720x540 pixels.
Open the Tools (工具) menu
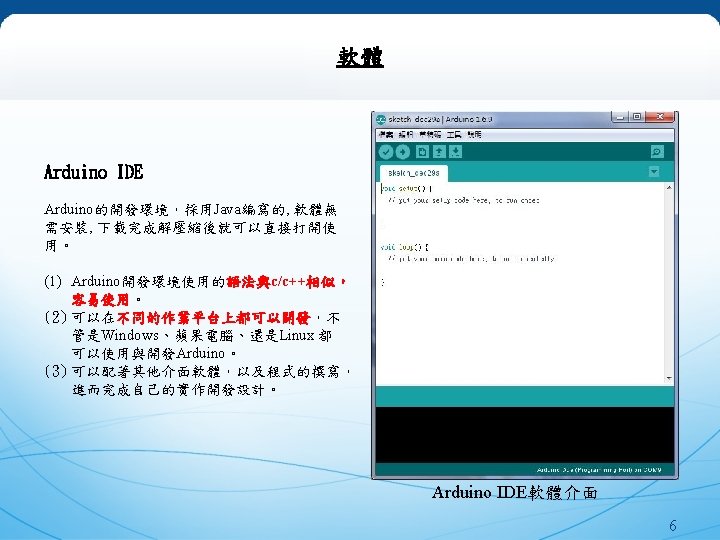point(454,135)
